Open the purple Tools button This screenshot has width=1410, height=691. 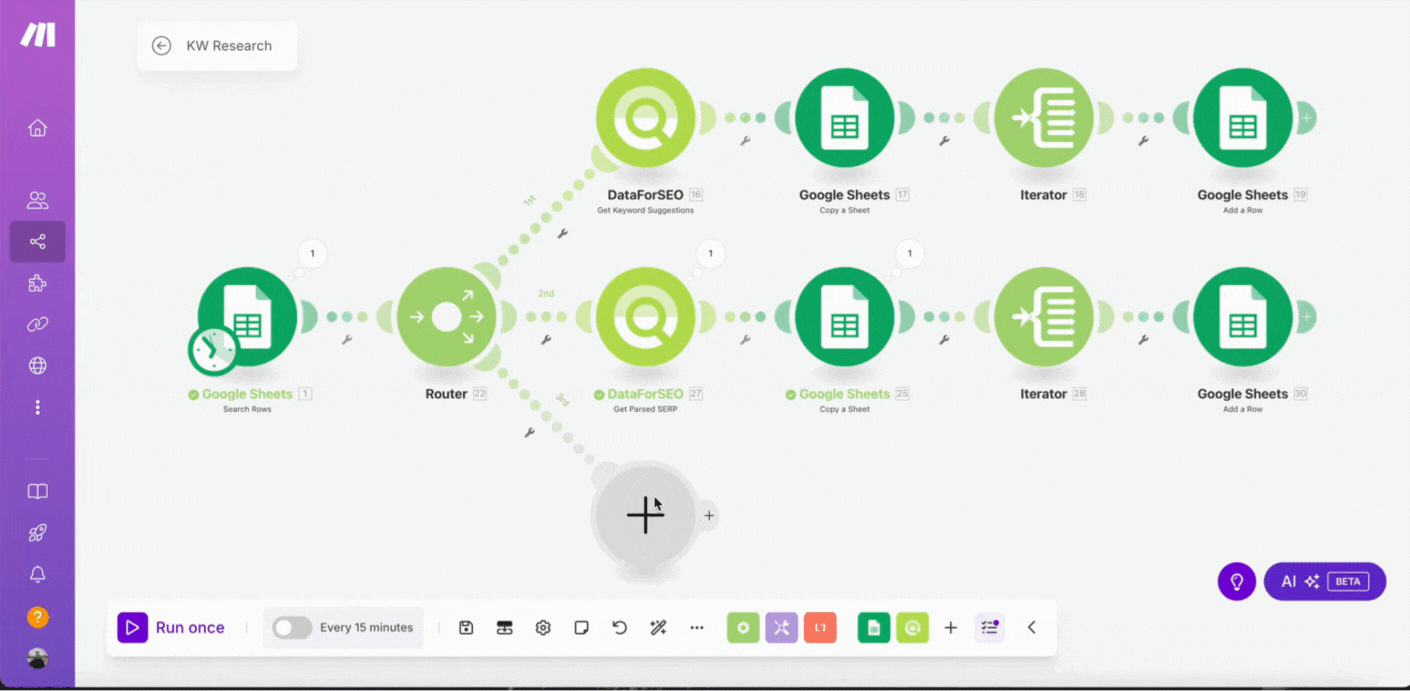[781, 627]
